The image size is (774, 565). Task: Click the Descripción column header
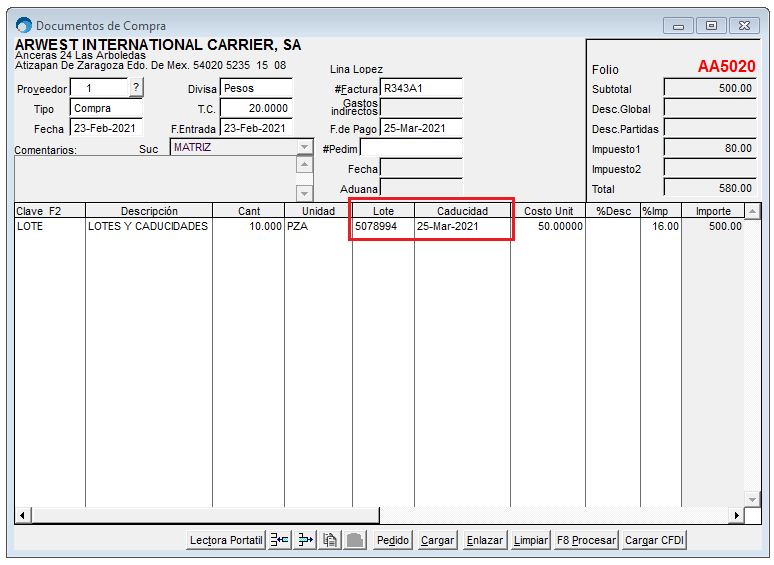pos(149,211)
